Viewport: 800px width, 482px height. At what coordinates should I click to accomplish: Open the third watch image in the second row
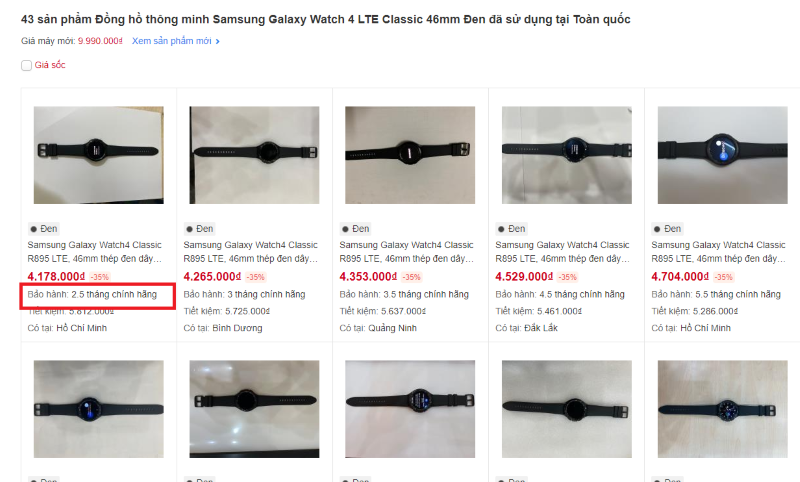pos(410,409)
